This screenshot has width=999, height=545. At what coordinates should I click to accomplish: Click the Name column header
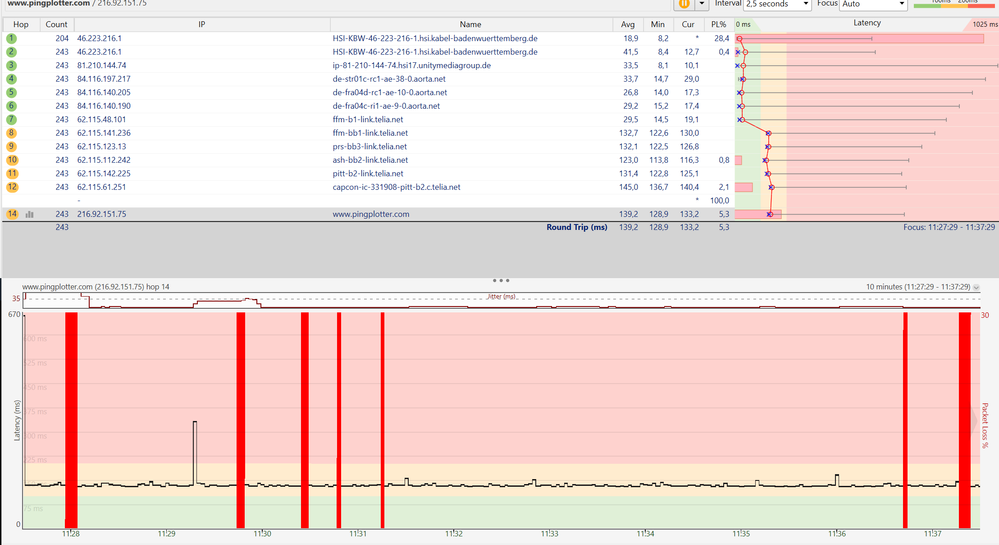(x=470, y=24)
